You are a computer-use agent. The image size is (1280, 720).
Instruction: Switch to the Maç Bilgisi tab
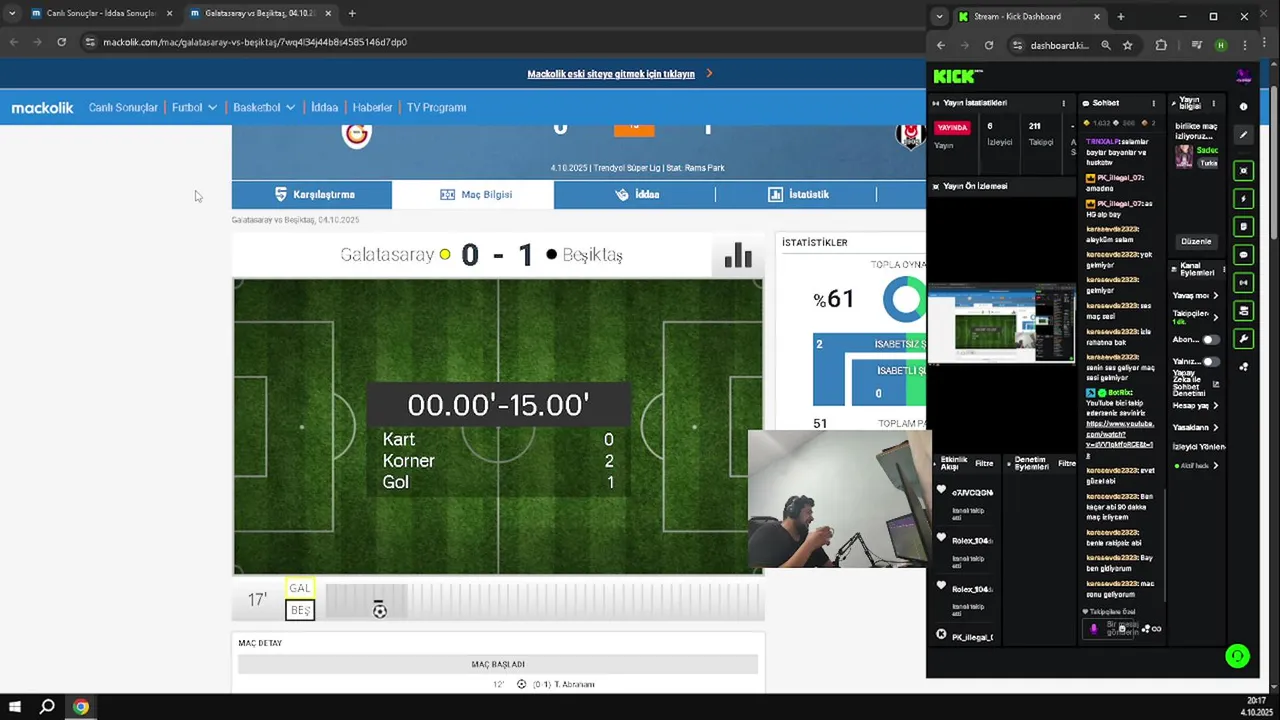coord(473,194)
